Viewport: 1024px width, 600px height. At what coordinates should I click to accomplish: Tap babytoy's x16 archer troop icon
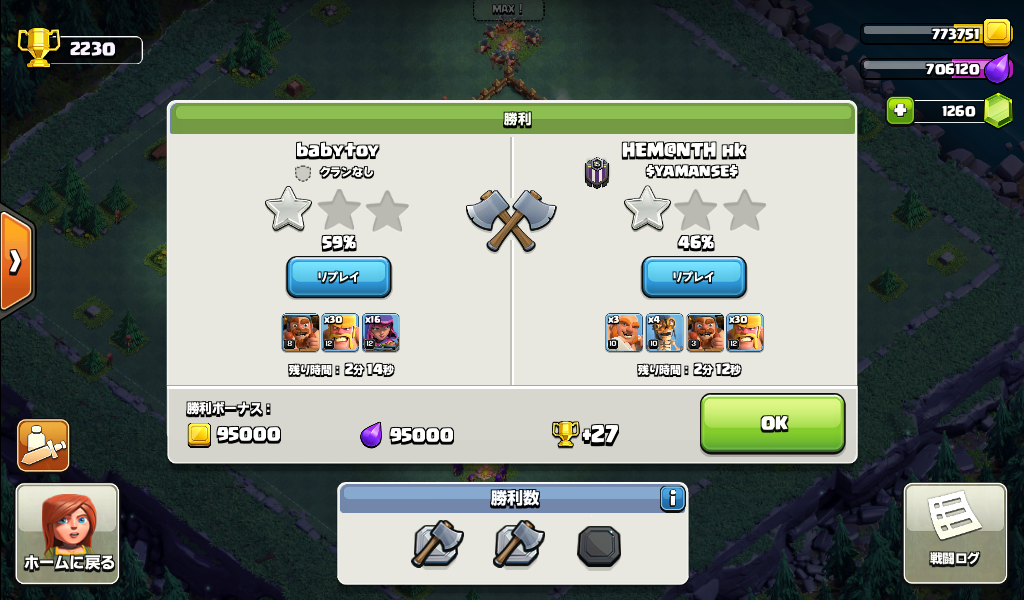tap(381, 332)
